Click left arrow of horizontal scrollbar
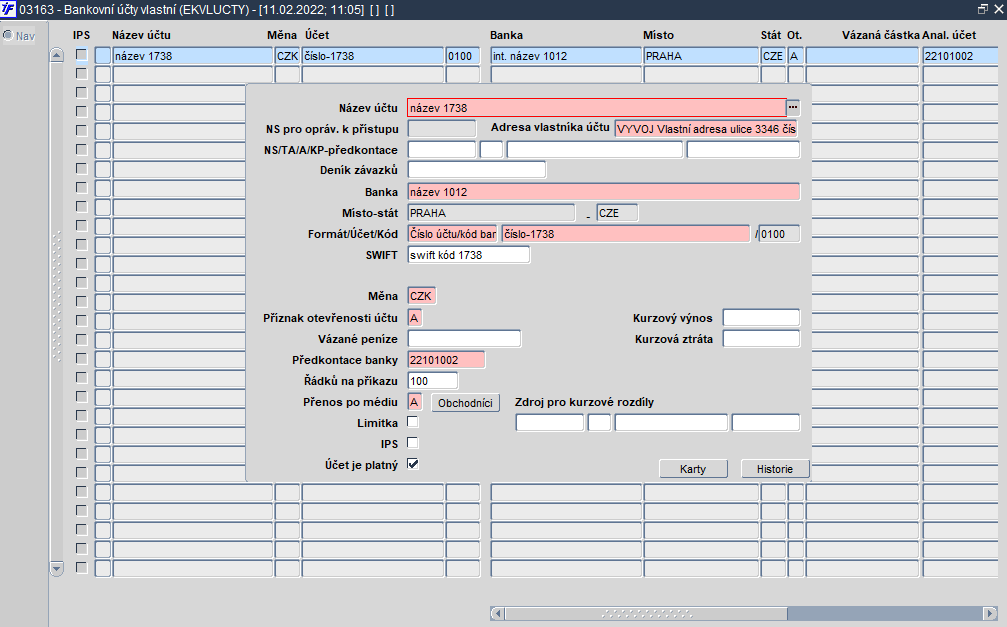Image resolution: width=1007 pixels, height=627 pixels. [x=497, y=613]
